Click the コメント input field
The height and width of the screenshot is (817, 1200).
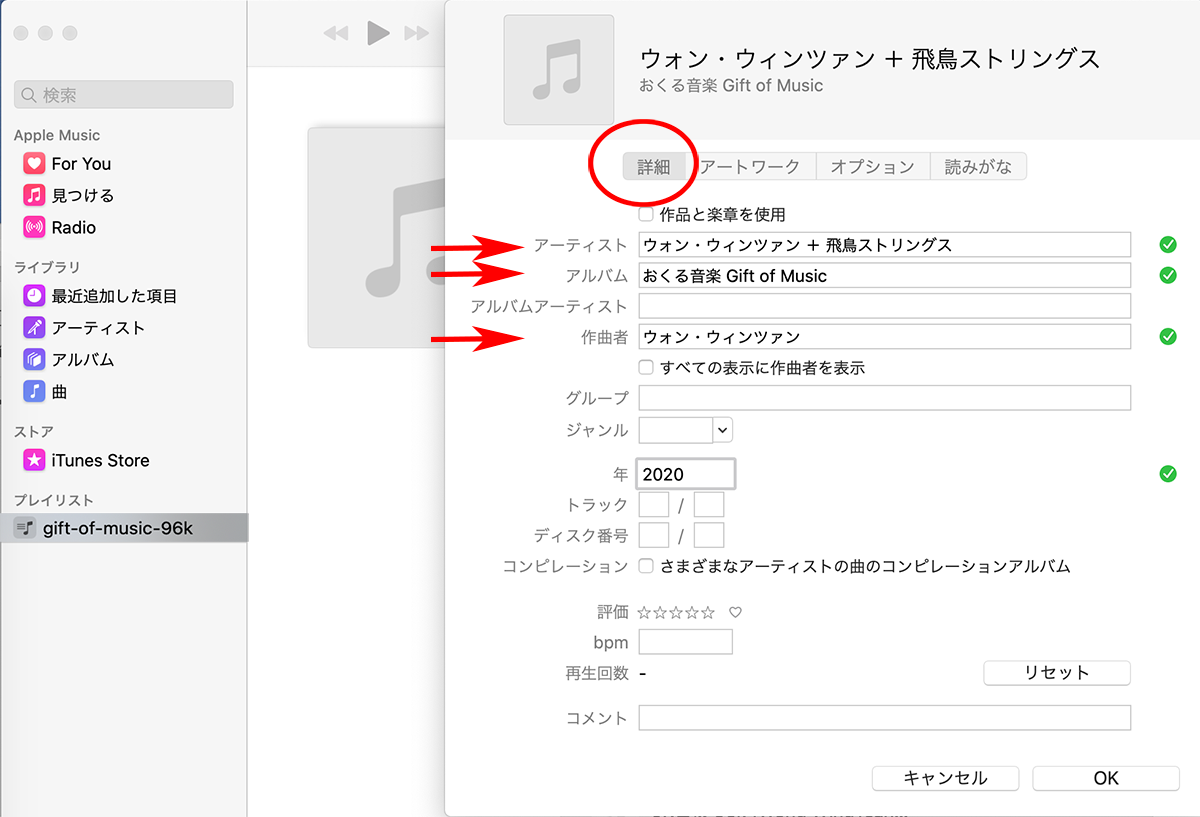[884, 718]
